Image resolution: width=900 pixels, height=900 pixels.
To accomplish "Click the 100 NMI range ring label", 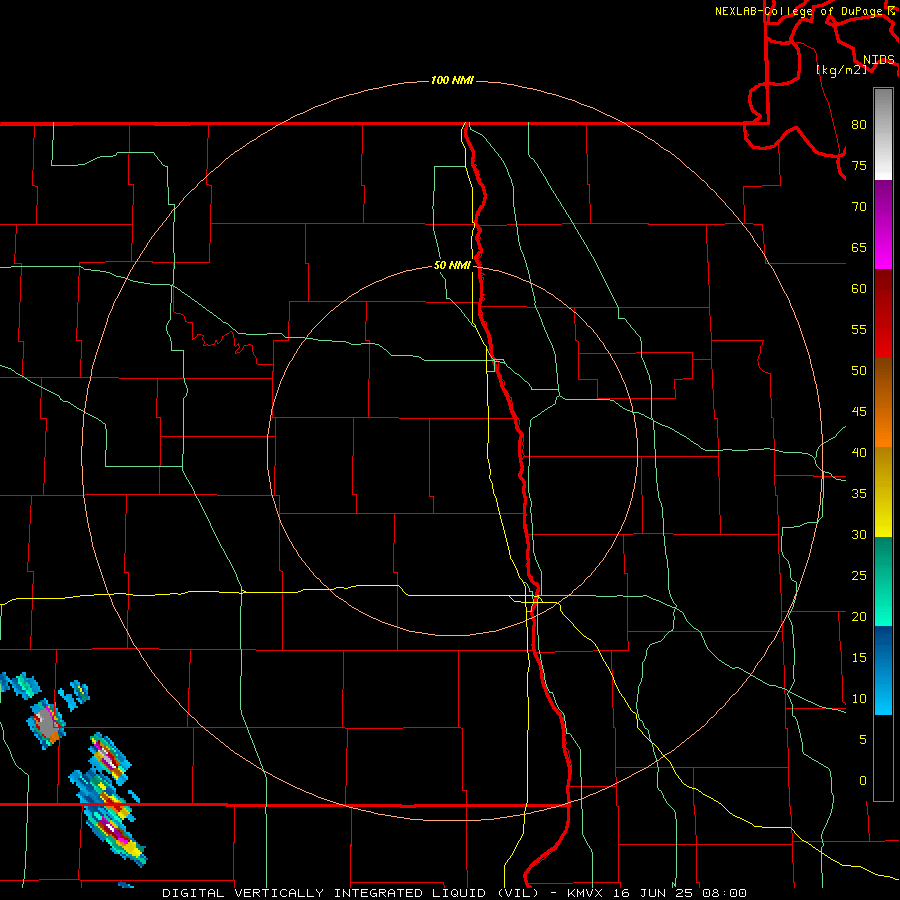I will pos(452,80).
